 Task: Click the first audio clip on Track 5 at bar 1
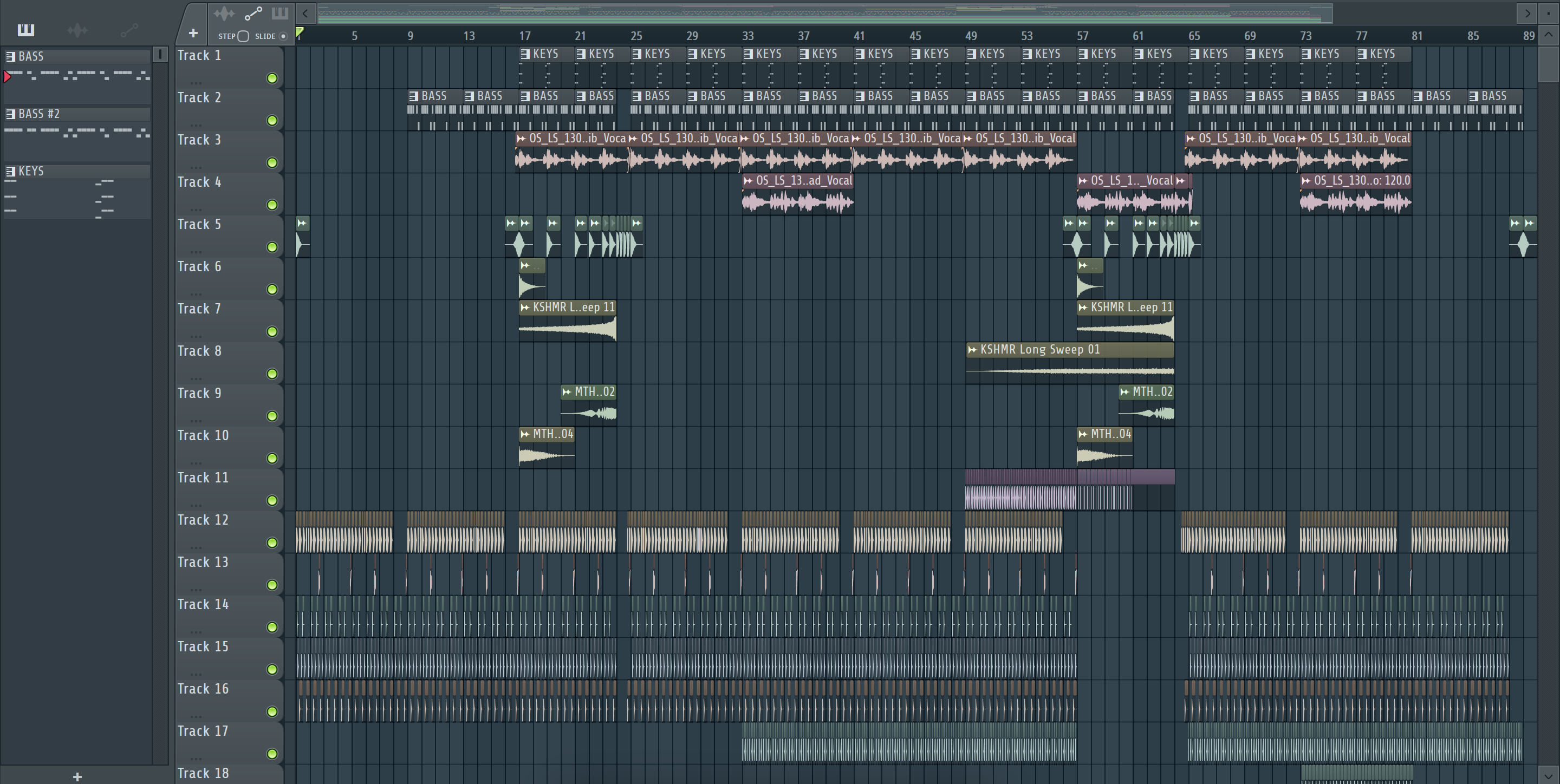(302, 237)
